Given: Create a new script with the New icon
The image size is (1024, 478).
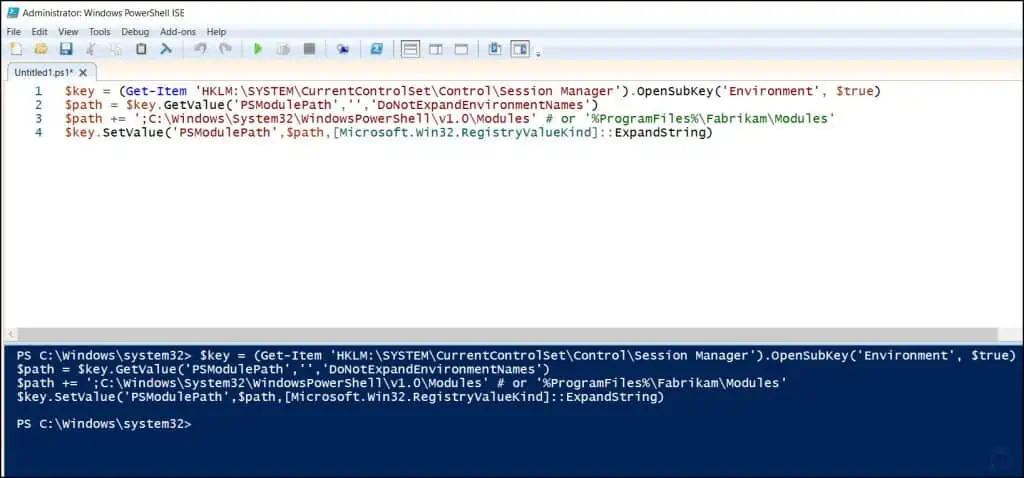Looking at the screenshot, I should coord(16,49).
